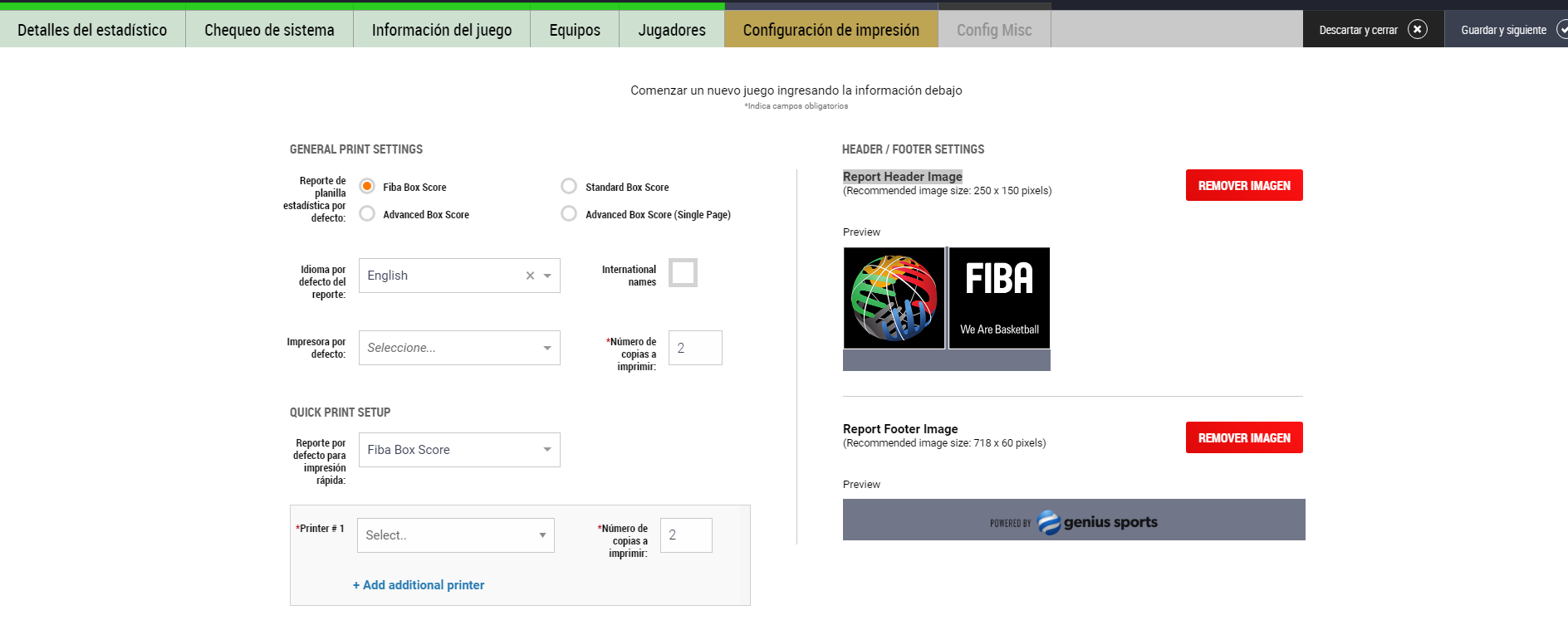This screenshot has width=1568, height=625.
Task: Open the quick print report dropdown Fiba Box Score
Action: point(459,450)
